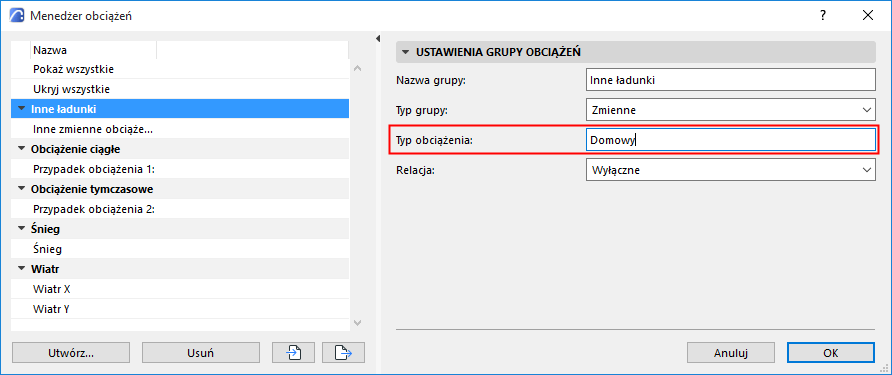The height and width of the screenshot is (375, 892).
Task: Click the Nazwa column header
Action: tap(94, 50)
